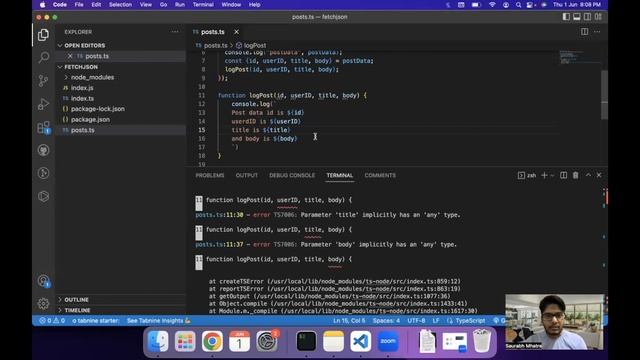This screenshot has width=640, height=360.
Task: Go to line via Ln 15, Col 5
Action: 349,321
